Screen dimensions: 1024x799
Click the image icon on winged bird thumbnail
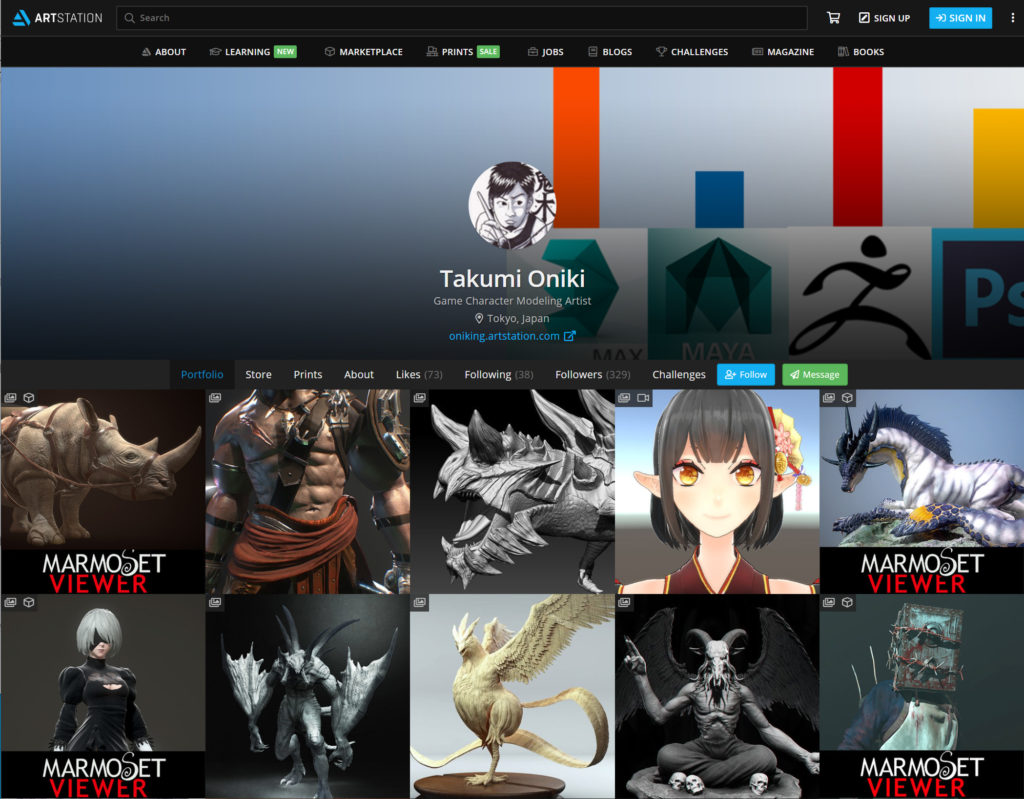click(420, 602)
